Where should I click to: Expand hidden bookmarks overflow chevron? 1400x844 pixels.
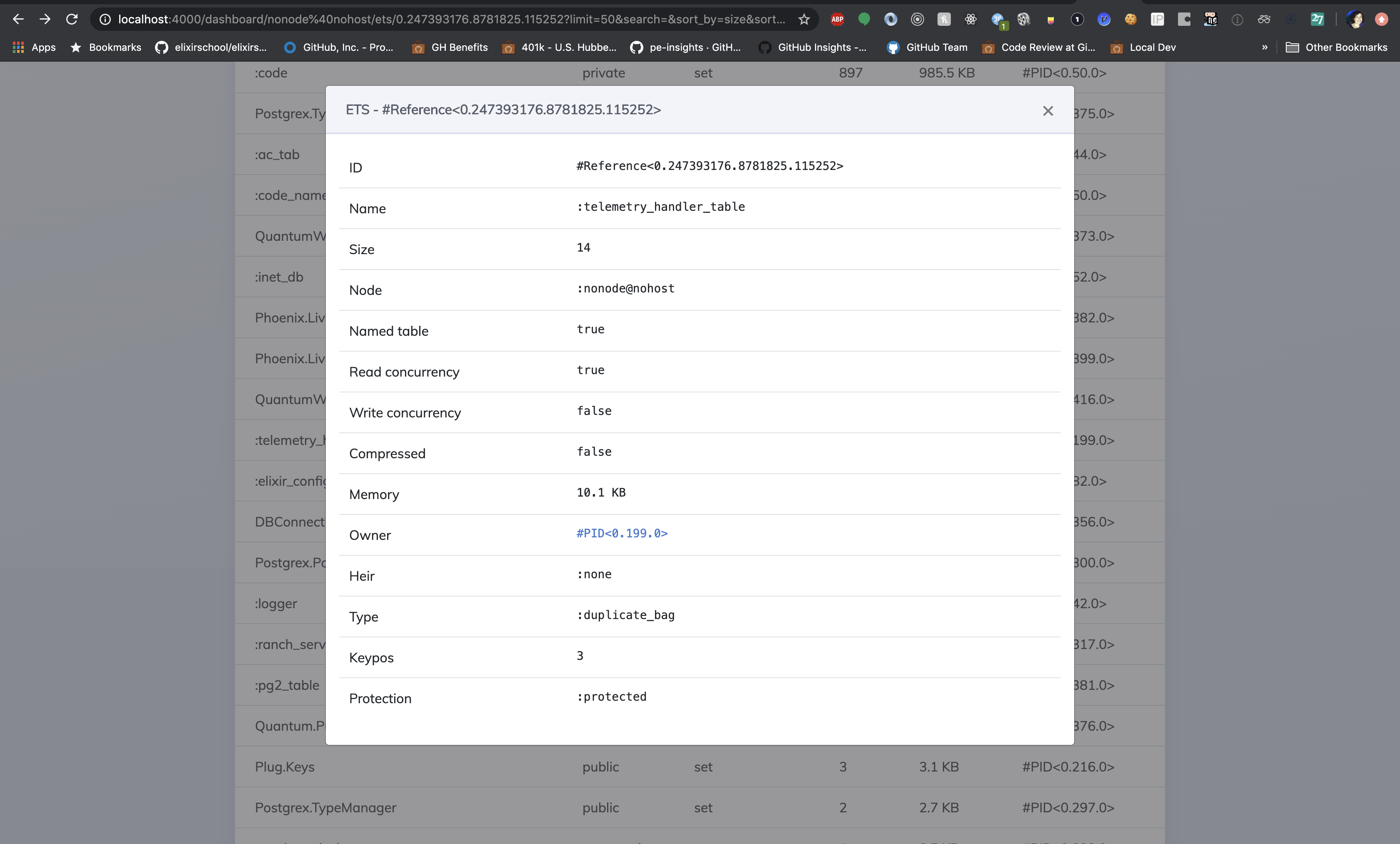pos(1264,47)
